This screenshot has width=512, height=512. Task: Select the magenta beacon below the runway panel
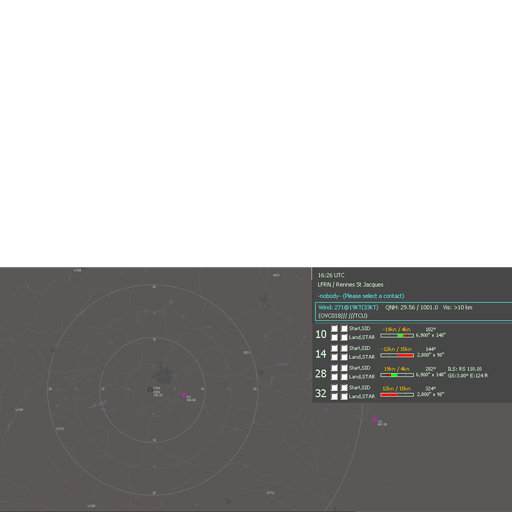pyautogui.click(x=375, y=419)
